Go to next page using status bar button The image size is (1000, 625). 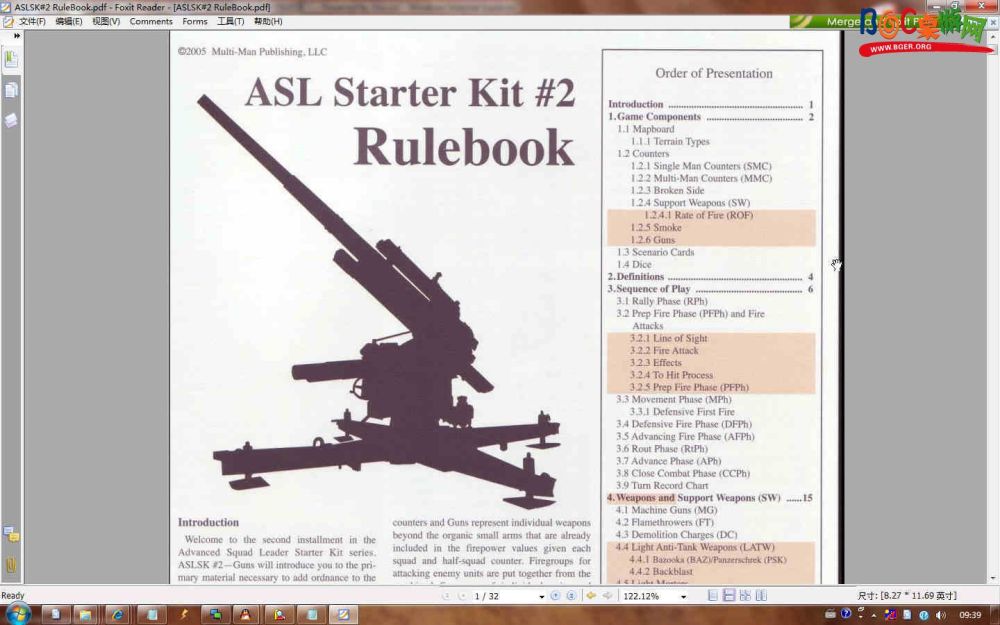(555, 596)
